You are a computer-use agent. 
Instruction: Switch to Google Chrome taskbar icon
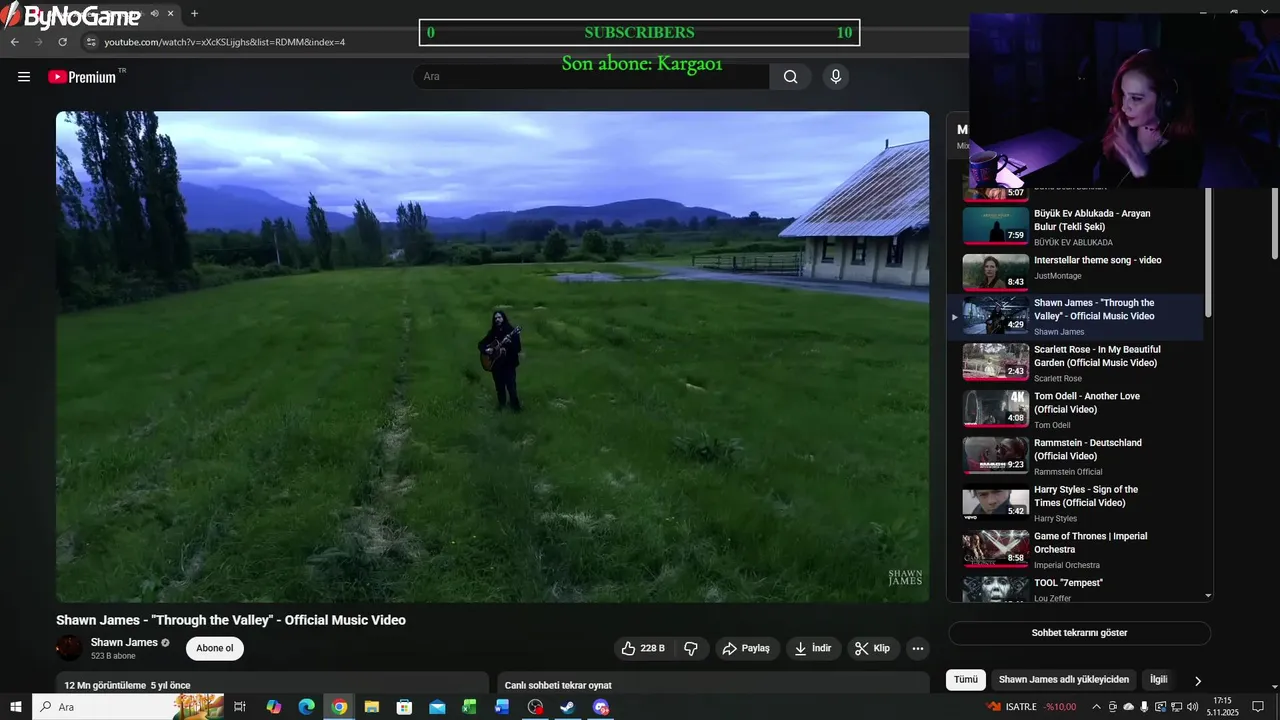pyautogui.click(x=339, y=707)
